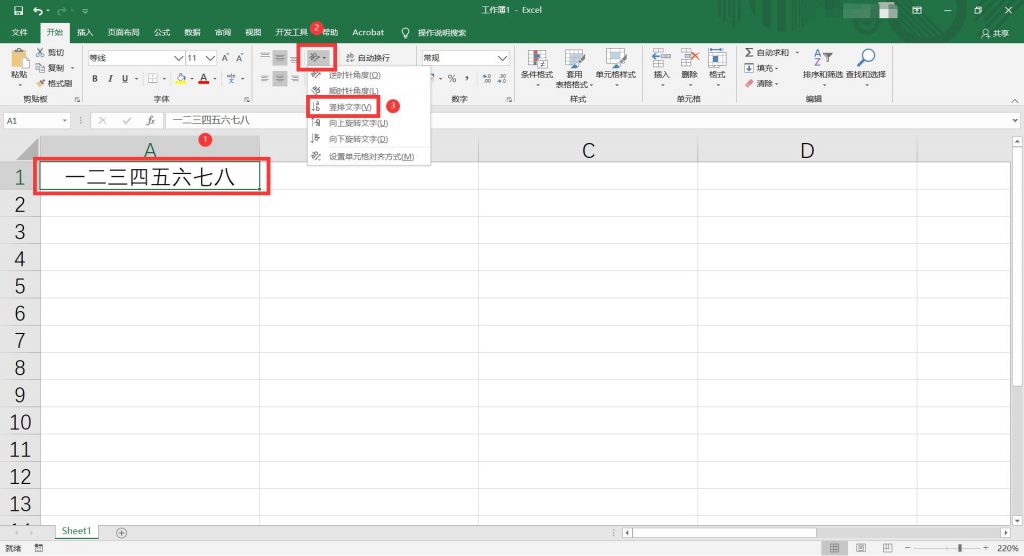Open the 文件 (File) tab
This screenshot has width=1024, height=556.
click(x=20, y=33)
